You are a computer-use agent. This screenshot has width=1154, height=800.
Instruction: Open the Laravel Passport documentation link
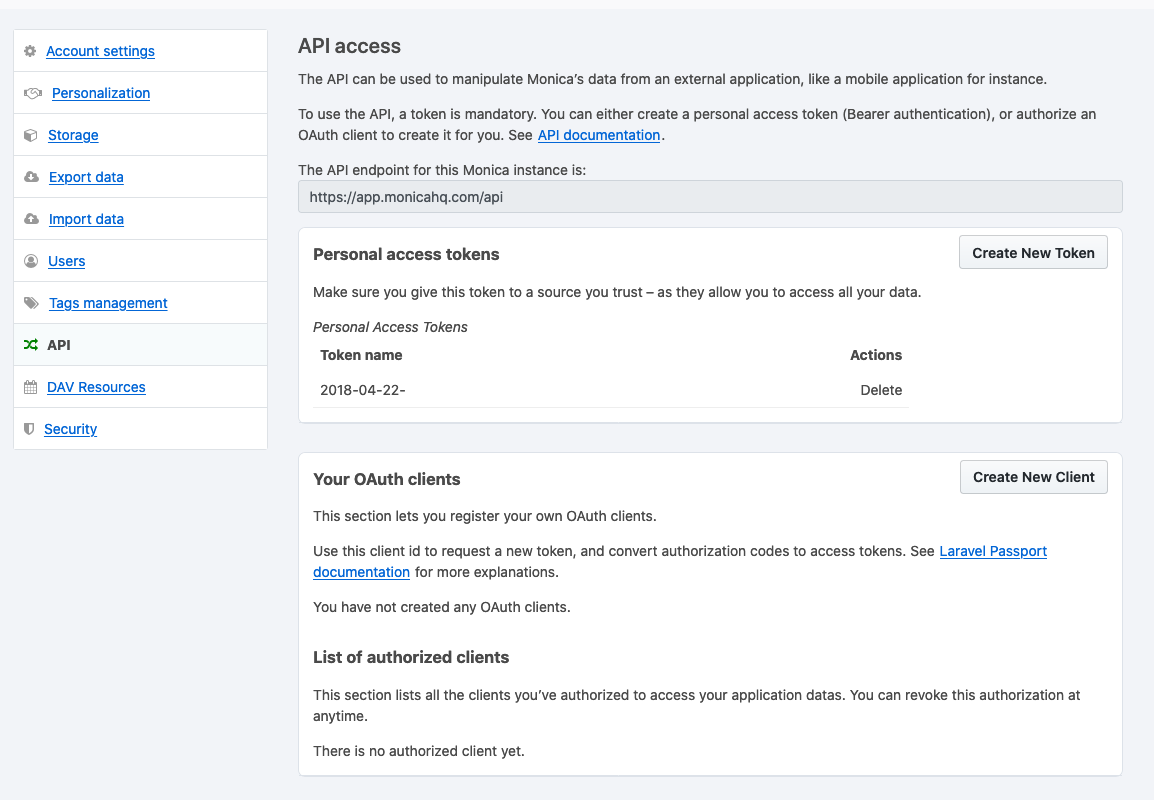coord(993,551)
